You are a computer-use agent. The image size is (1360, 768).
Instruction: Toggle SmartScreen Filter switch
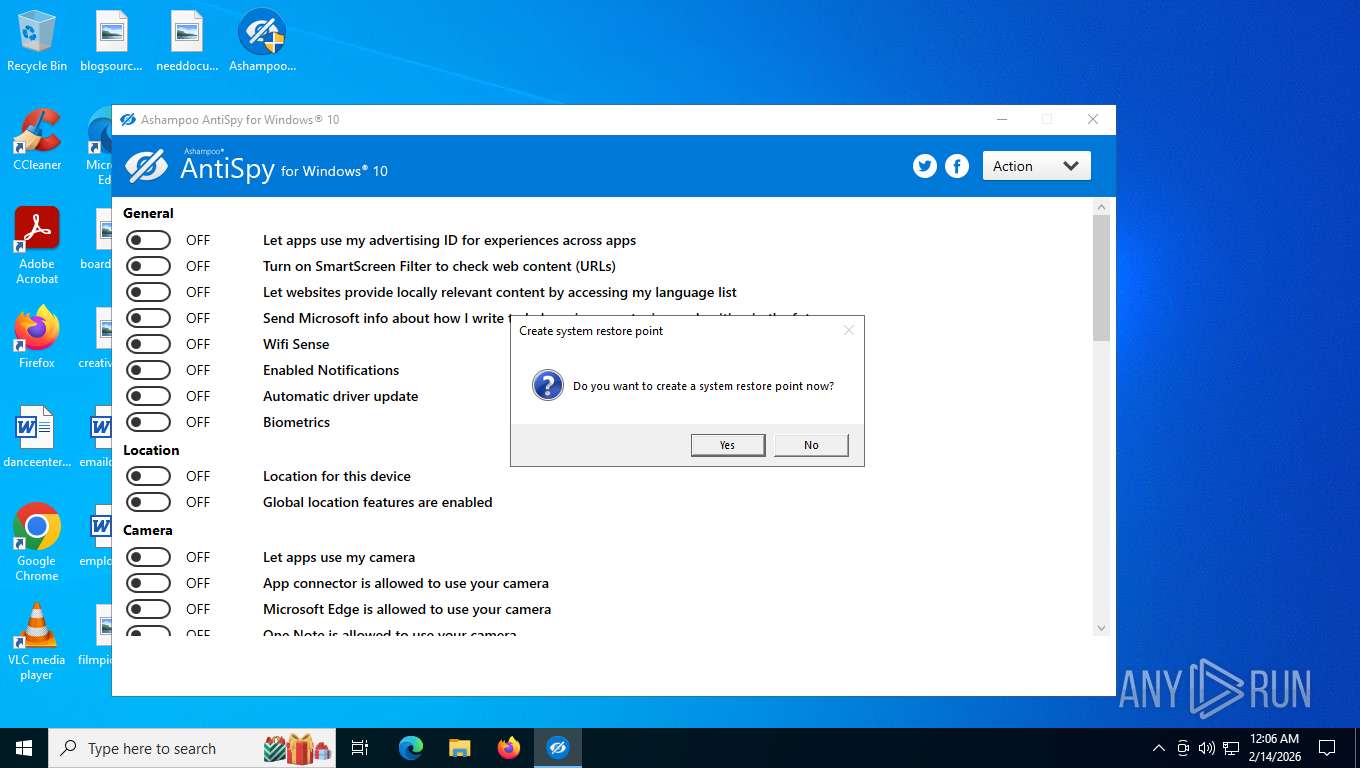(x=148, y=266)
